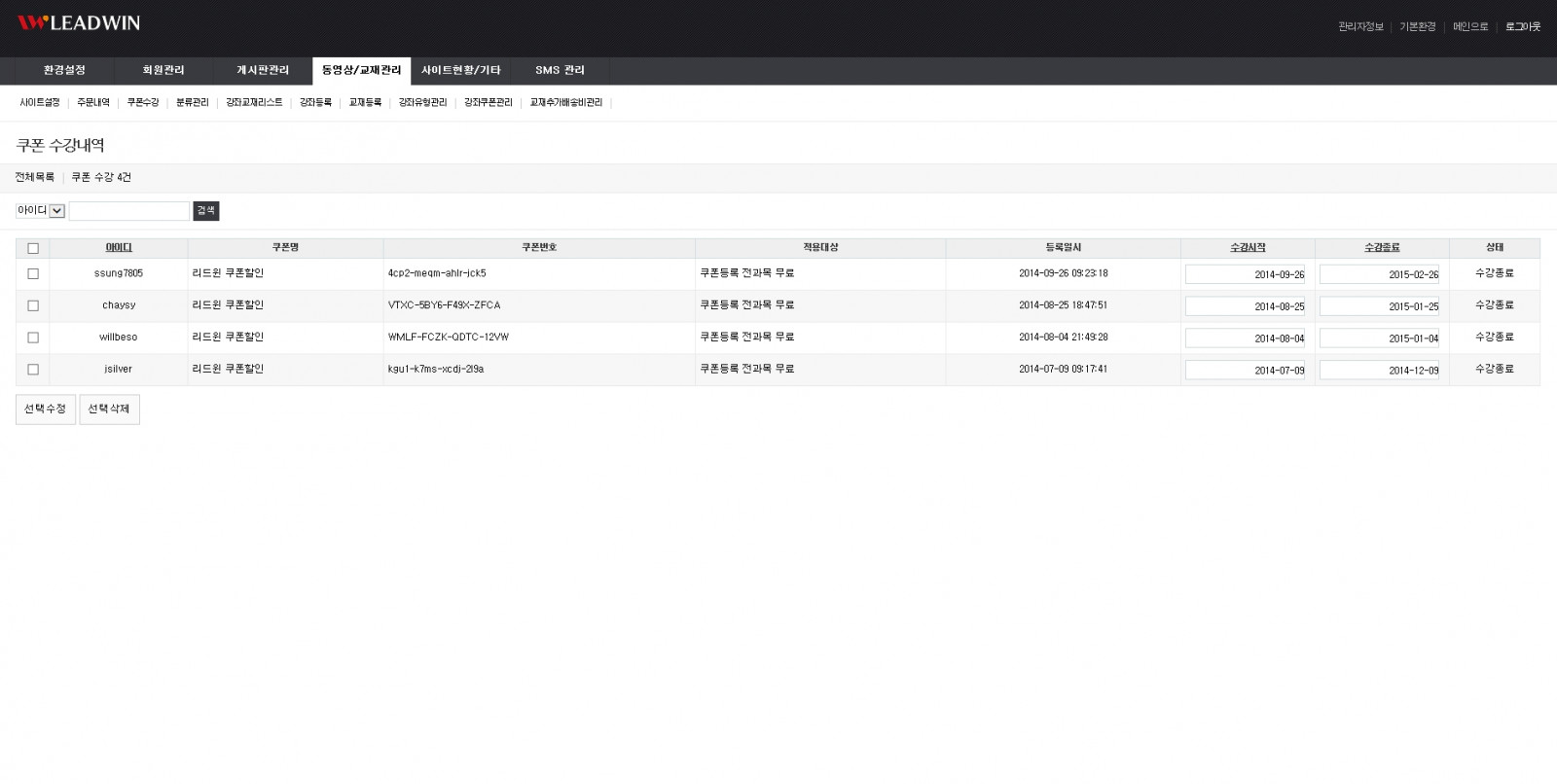Select the checkbox next to jsilver
Screen dimensions: 1557x784
coord(33,370)
